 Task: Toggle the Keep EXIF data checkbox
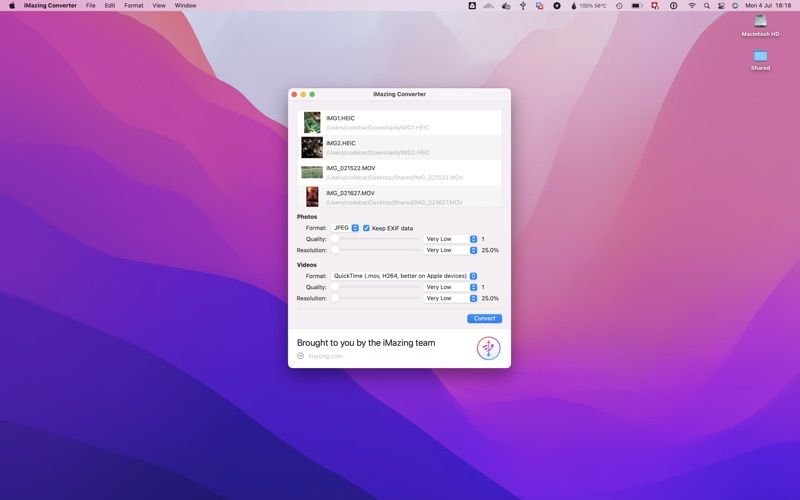366,228
